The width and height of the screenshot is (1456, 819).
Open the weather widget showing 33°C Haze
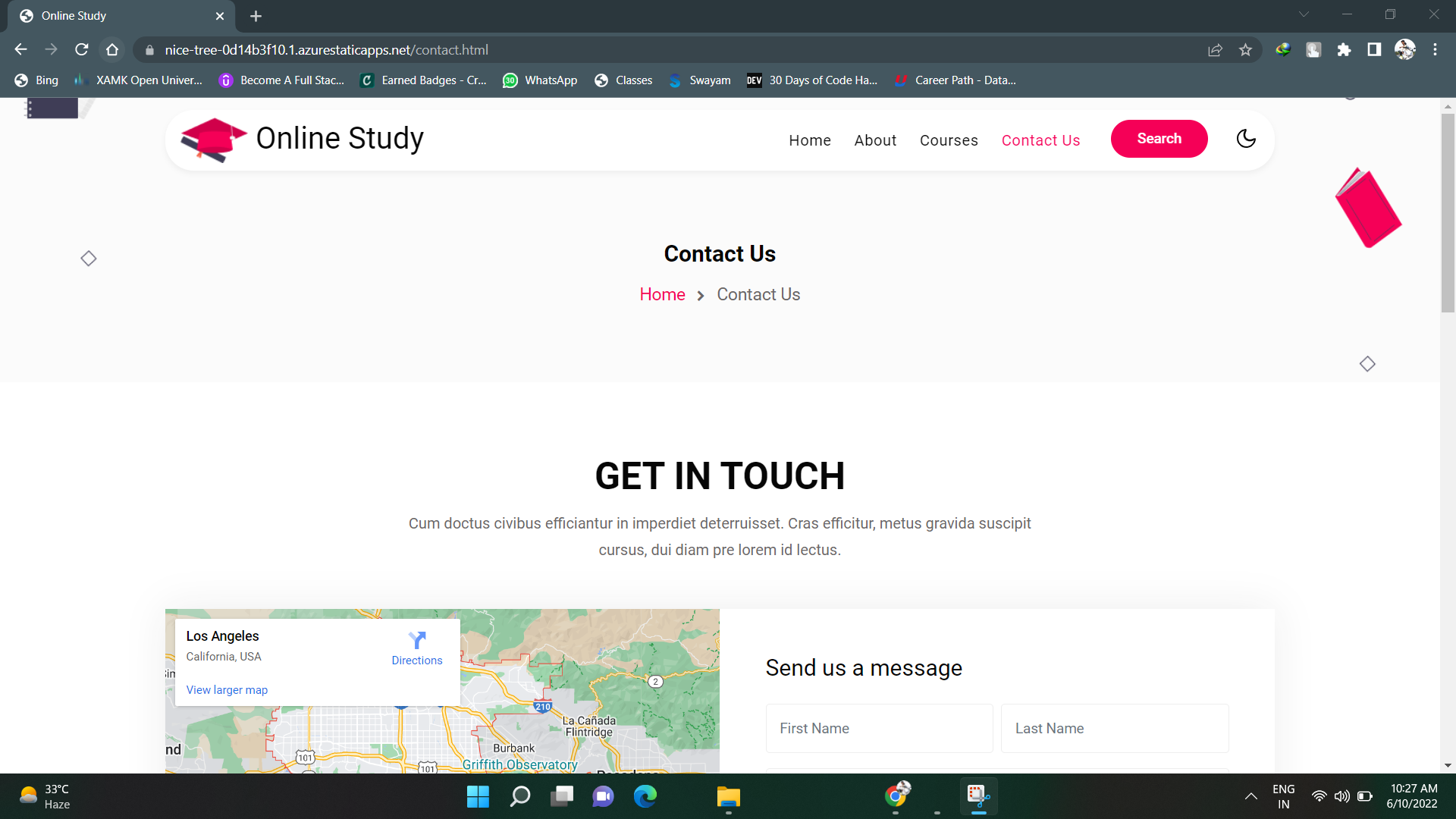[45, 796]
